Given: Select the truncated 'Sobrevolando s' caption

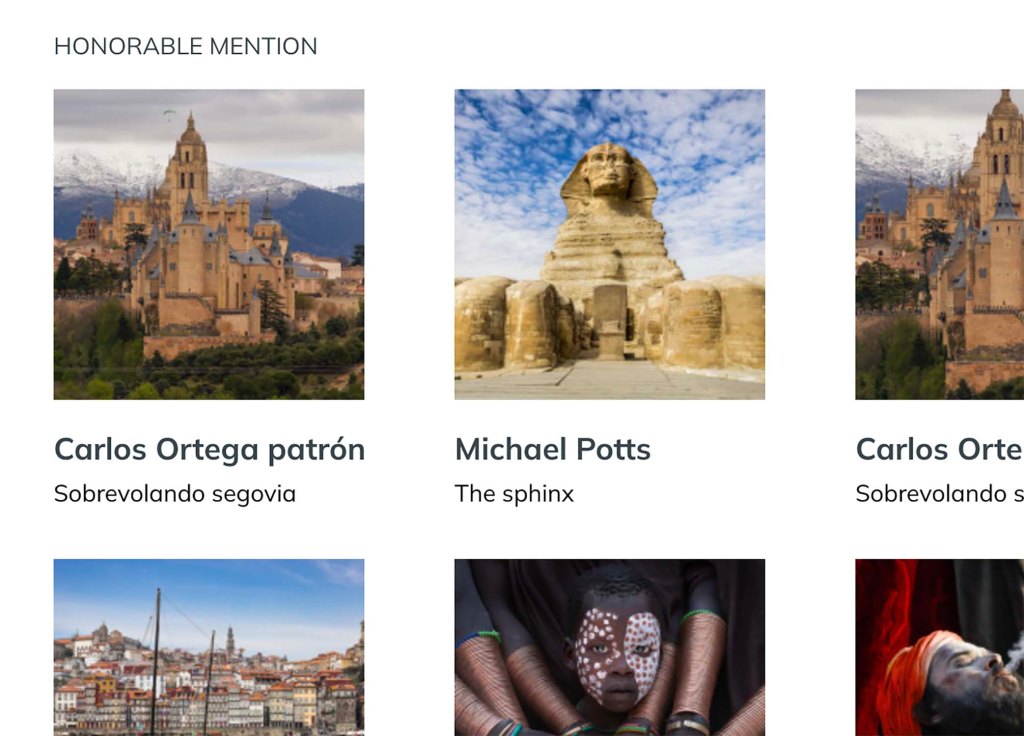Looking at the screenshot, I should pyautogui.click(x=939, y=494).
